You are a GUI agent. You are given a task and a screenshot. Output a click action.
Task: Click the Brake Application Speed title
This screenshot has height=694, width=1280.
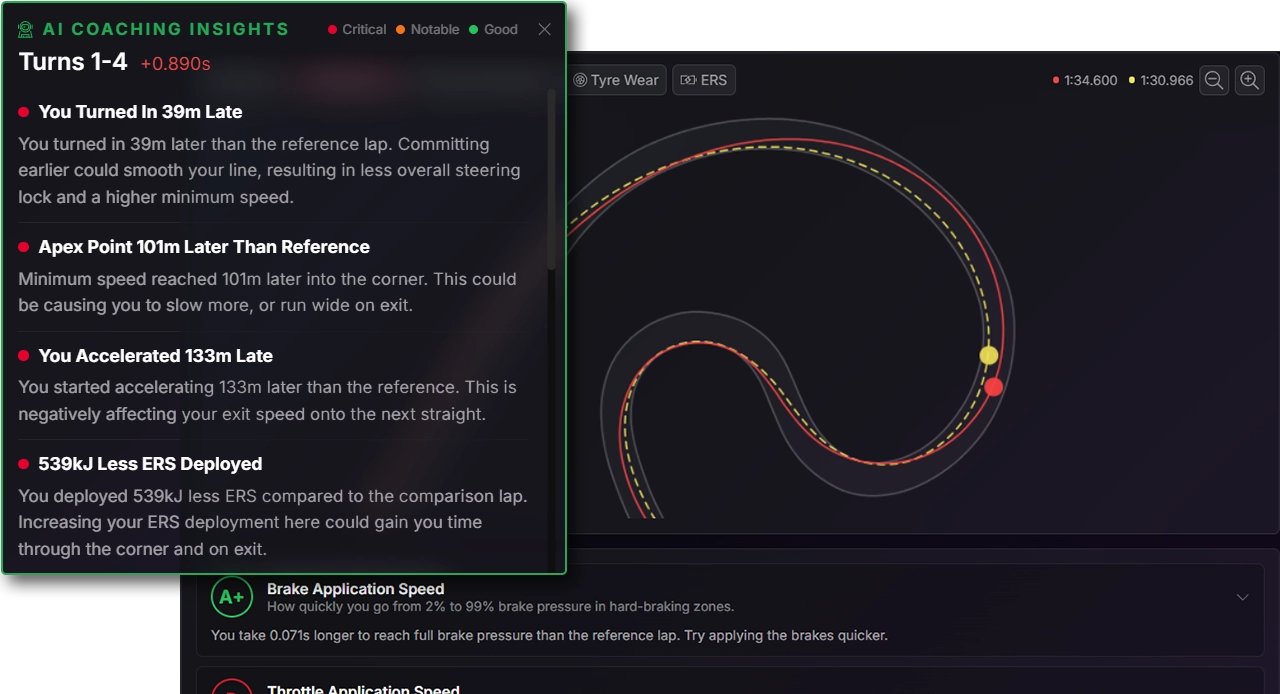click(x=355, y=589)
